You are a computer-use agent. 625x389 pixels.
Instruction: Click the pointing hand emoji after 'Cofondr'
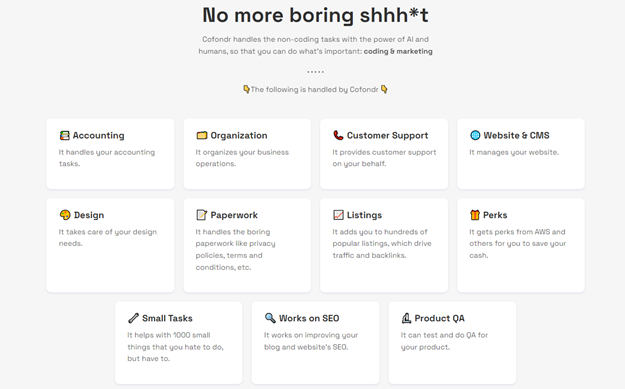pyautogui.click(x=384, y=89)
